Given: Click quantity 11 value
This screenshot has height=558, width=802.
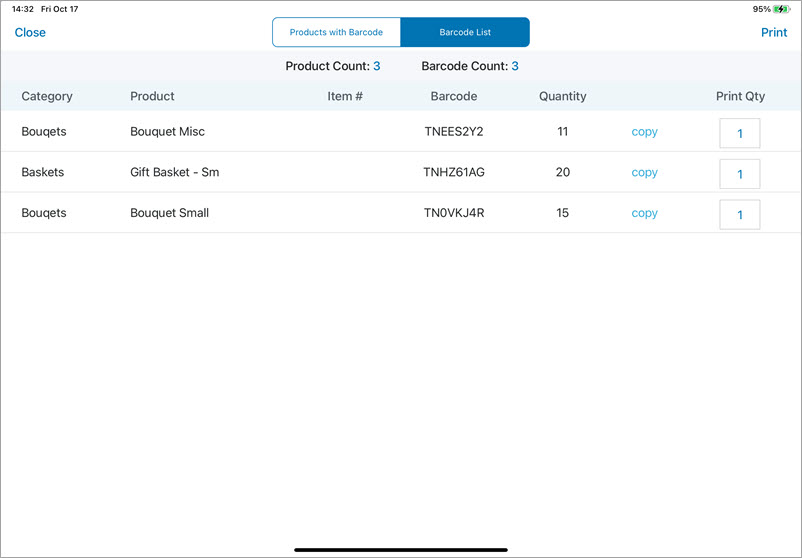Looking at the screenshot, I should point(563,131).
